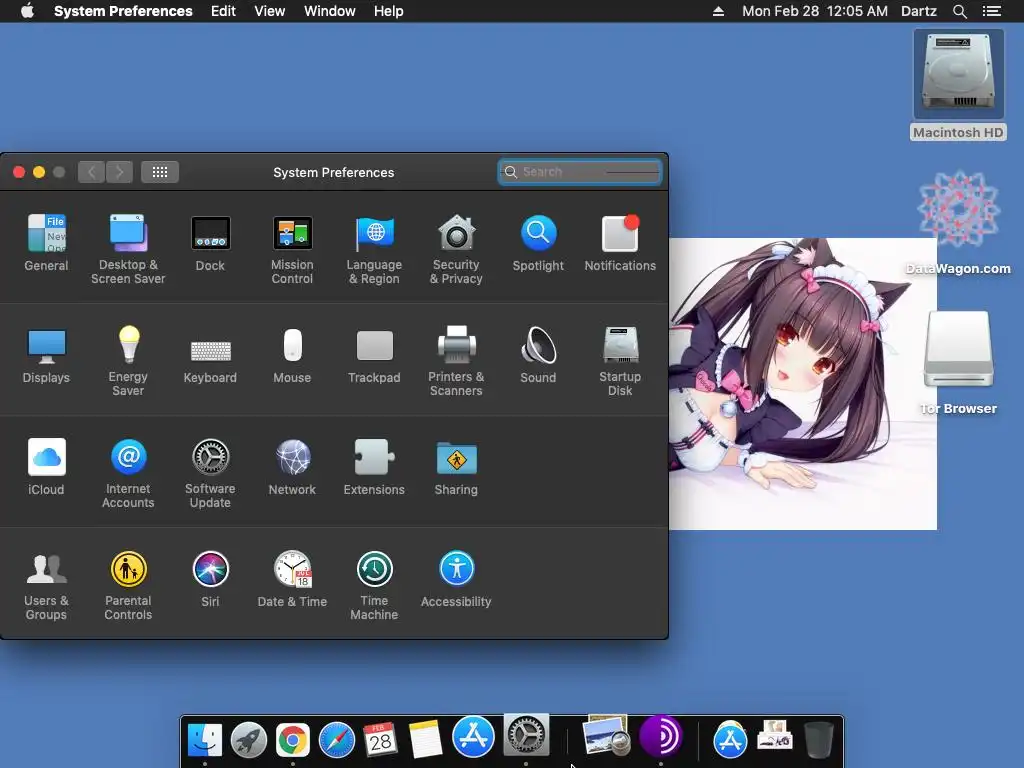Open the Extensions preference pane

click(x=374, y=466)
